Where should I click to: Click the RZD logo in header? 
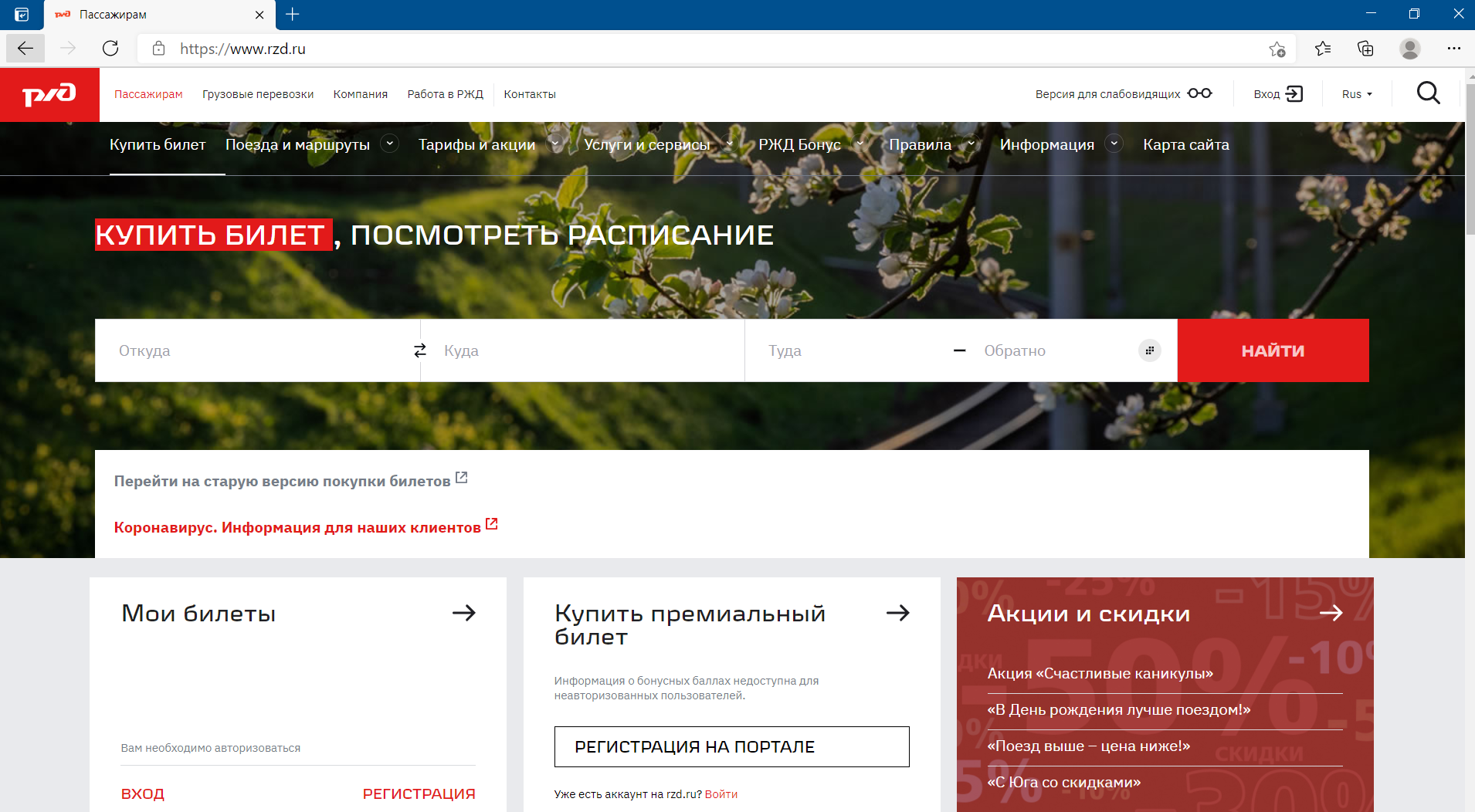(49, 94)
